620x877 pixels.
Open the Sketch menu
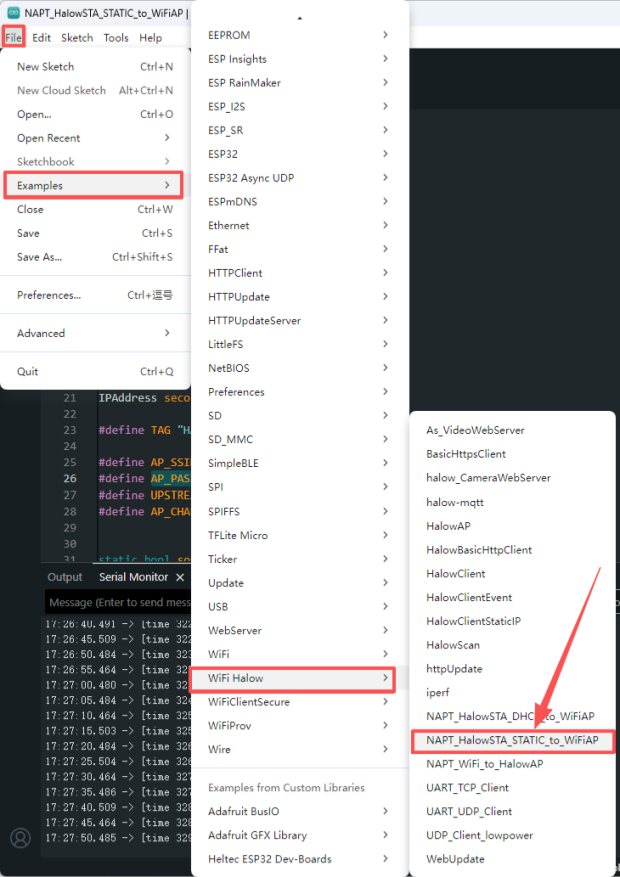[77, 37]
